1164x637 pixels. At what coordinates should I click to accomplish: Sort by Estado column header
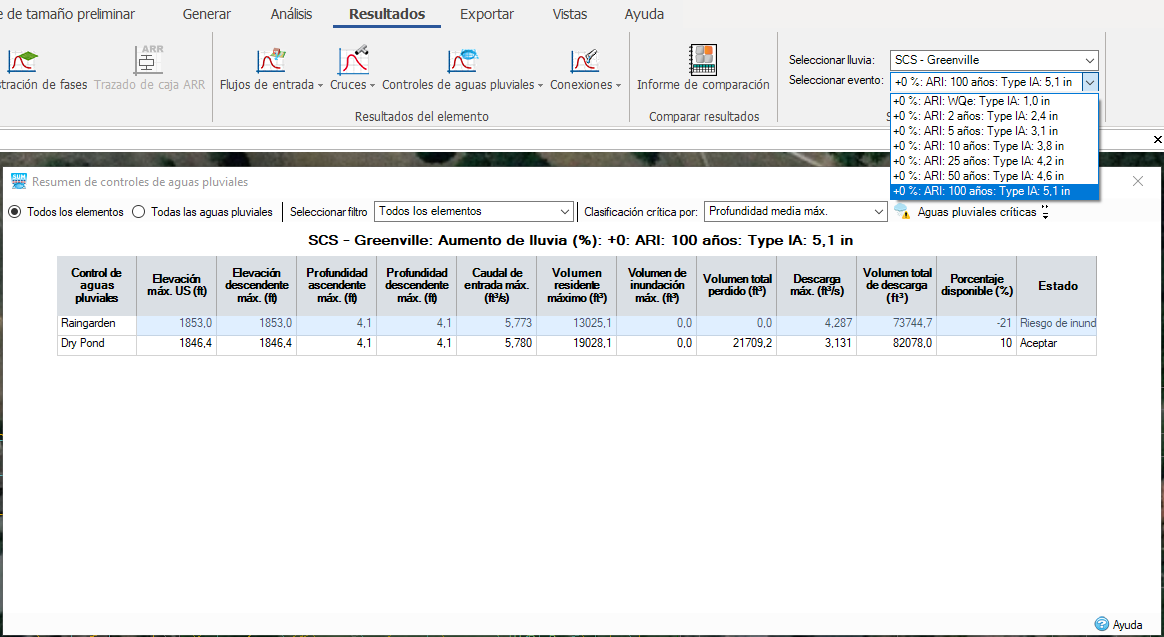pyautogui.click(x=1057, y=286)
